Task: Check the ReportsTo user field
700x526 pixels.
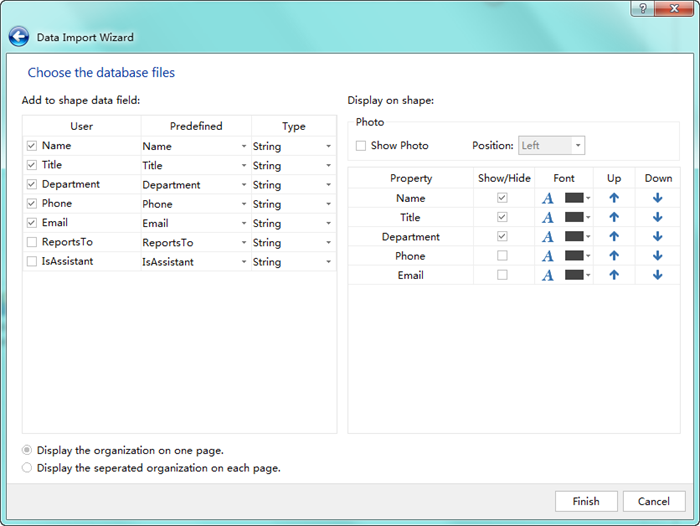Action: pyautogui.click(x=32, y=243)
